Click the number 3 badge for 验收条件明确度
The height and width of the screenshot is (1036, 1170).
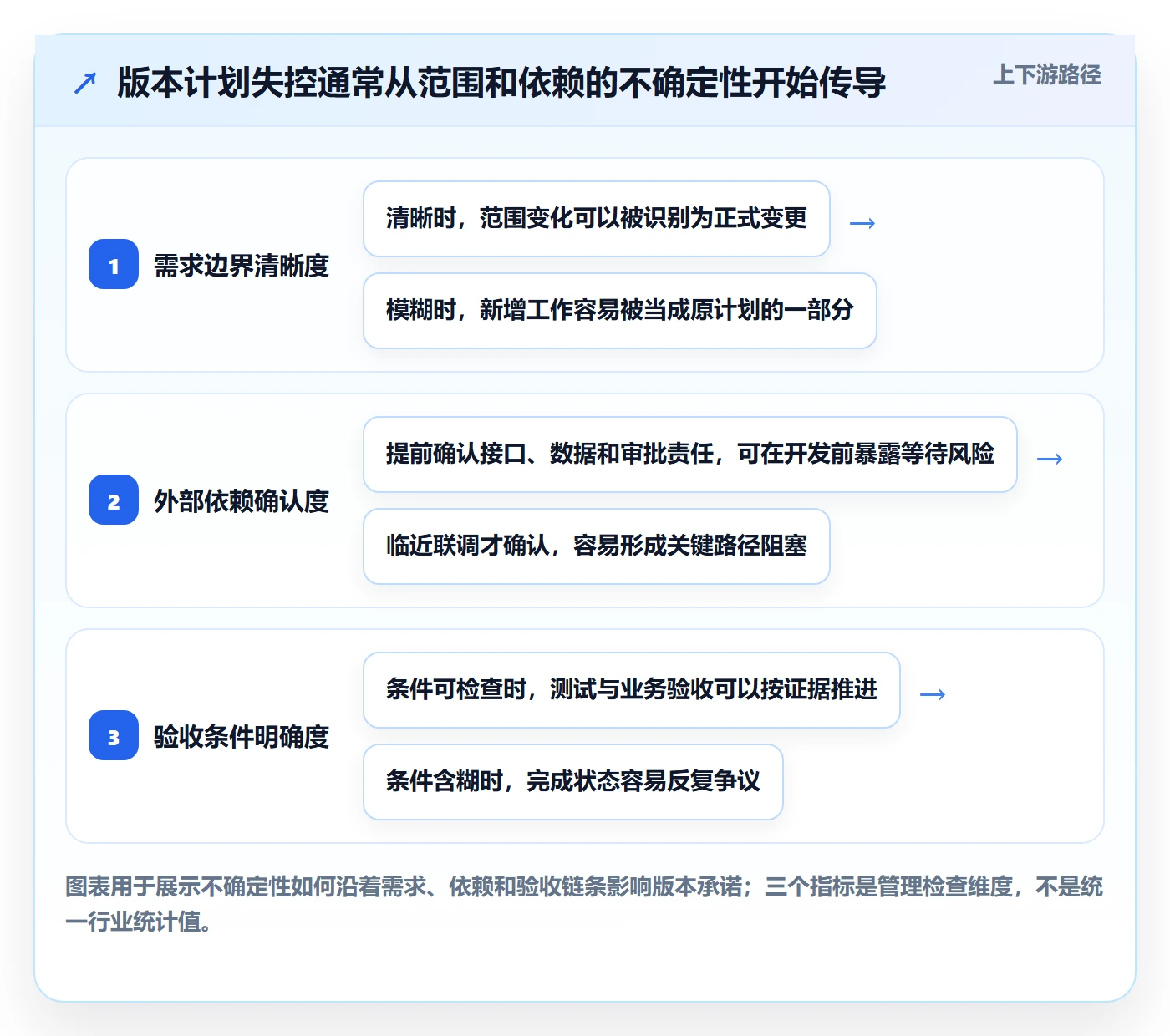(x=114, y=736)
